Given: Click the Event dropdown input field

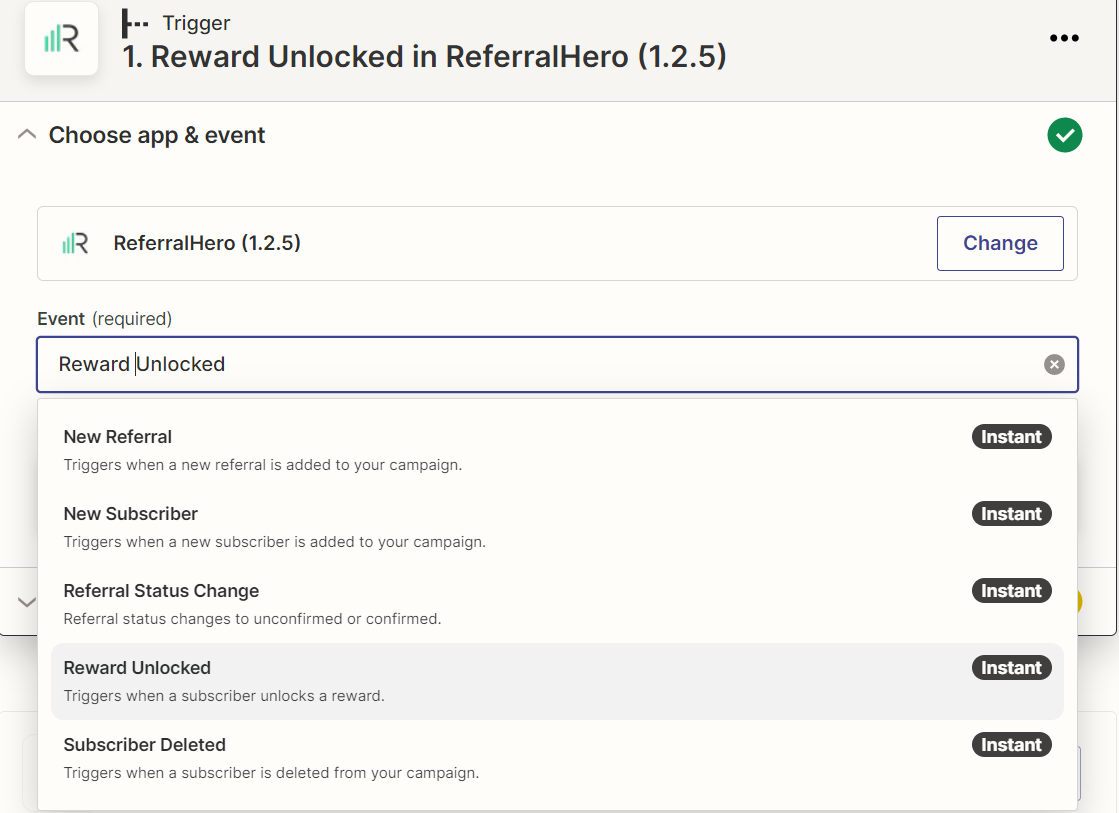Looking at the screenshot, I should pyautogui.click(x=540, y=365).
